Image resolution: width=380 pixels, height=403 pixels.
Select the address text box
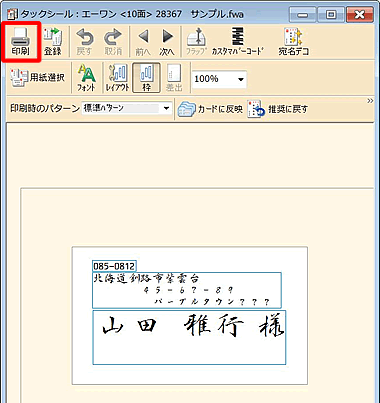187,290
